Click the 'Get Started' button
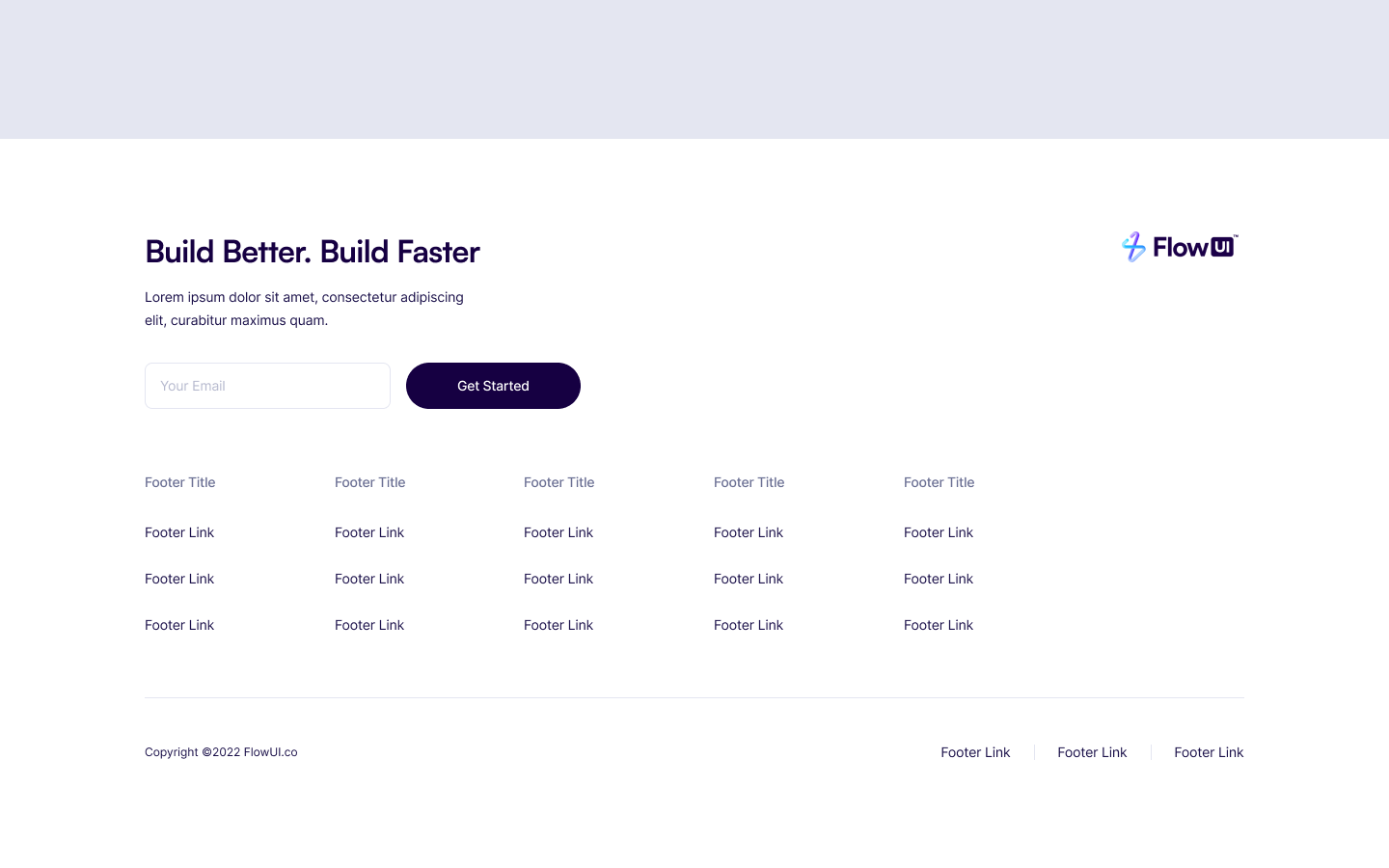The width and height of the screenshot is (1389, 868). coord(493,386)
